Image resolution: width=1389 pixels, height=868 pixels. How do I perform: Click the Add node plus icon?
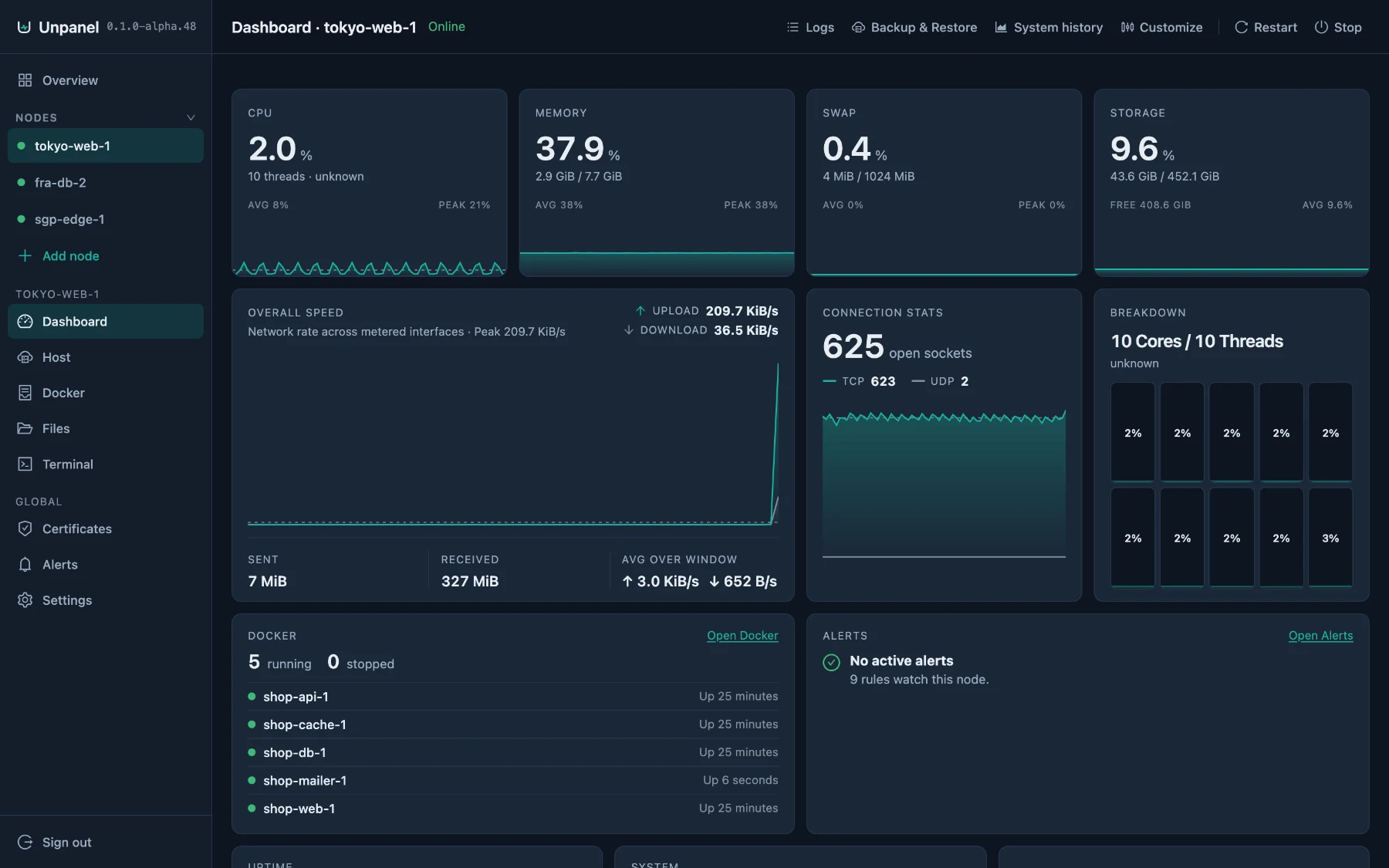[x=25, y=255]
